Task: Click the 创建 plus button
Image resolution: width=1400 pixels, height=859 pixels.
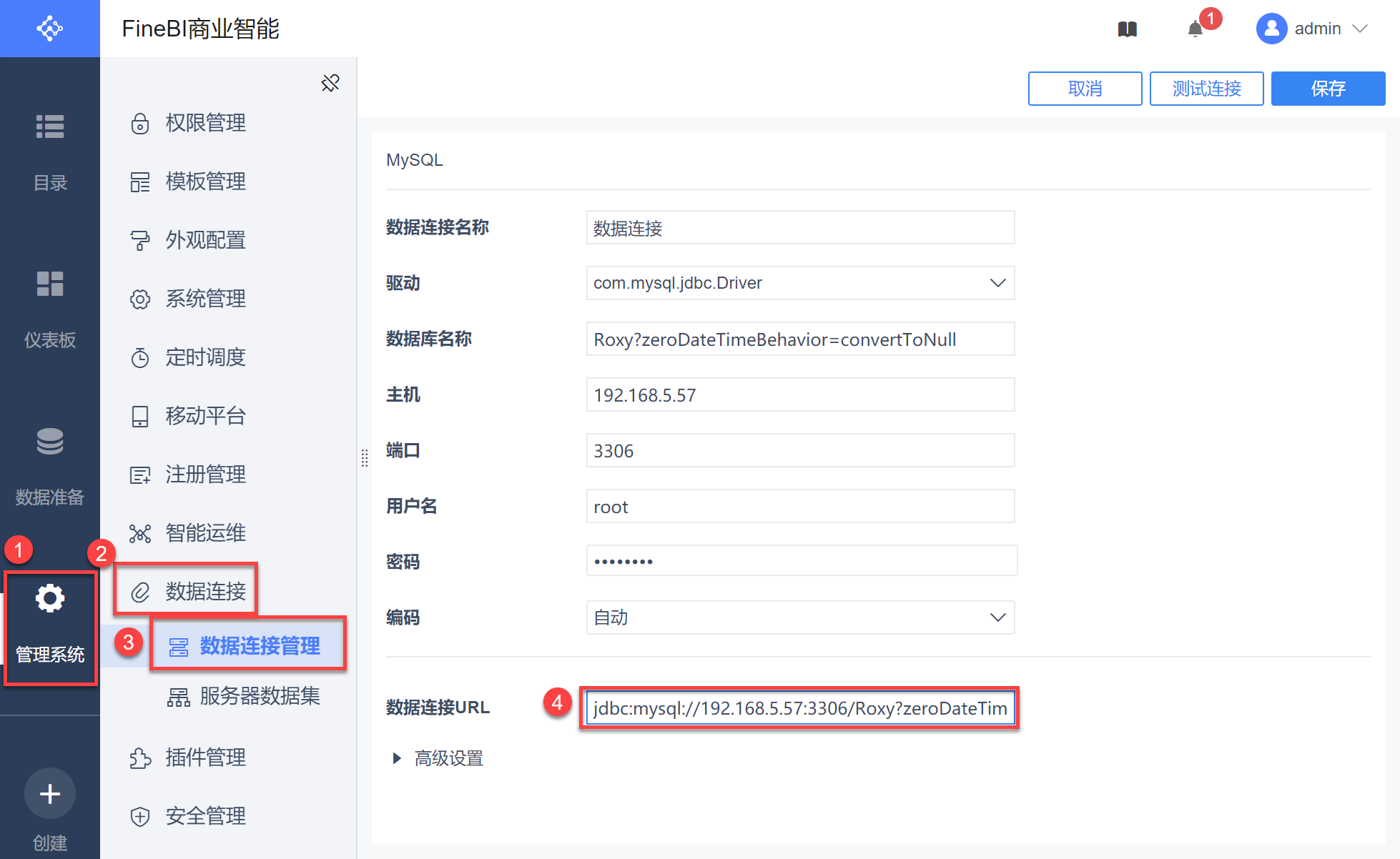Action: click(x=50, y=793)
